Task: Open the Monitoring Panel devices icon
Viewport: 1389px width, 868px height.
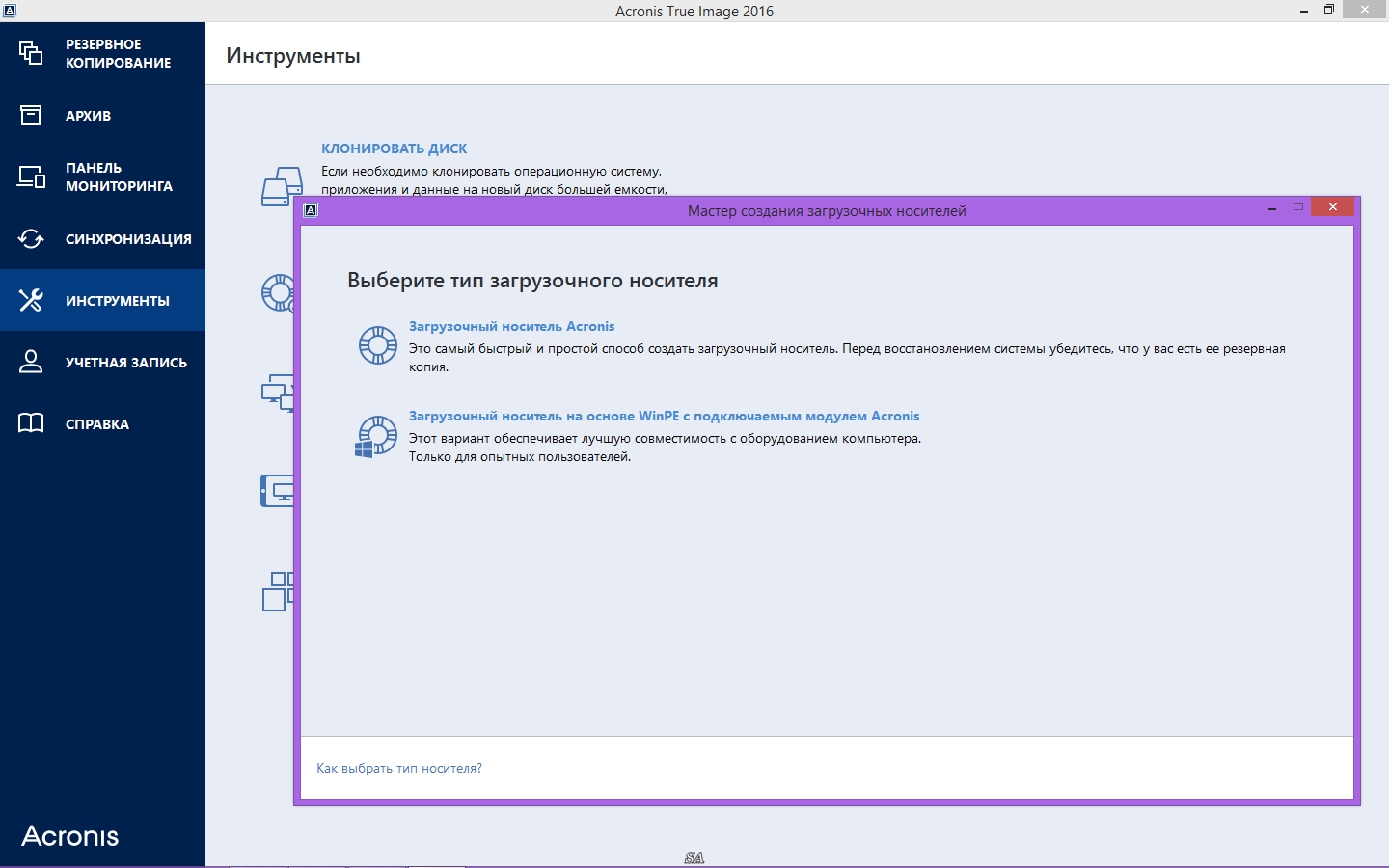Action: (x=31, y=176)
